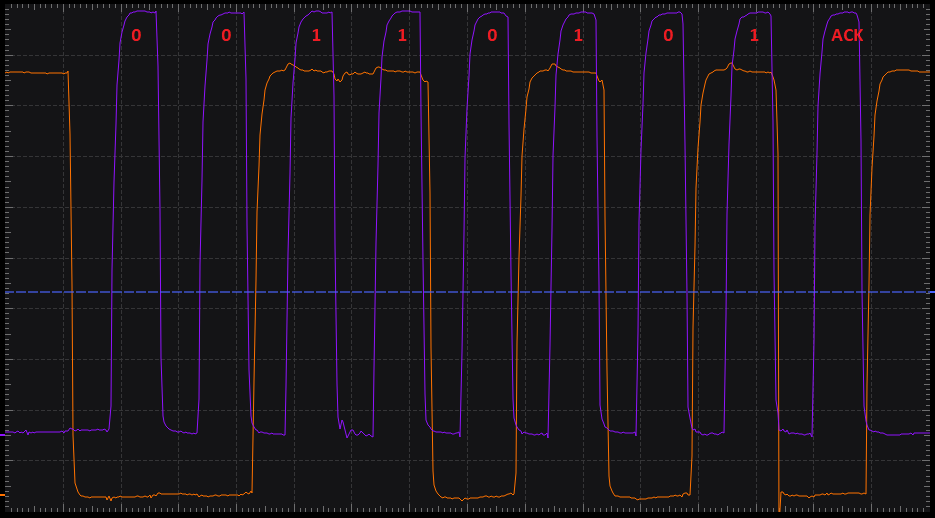Select the orange channel ground marker on left edge
Viewport: 935px width, 518px height.
(2, 495)
